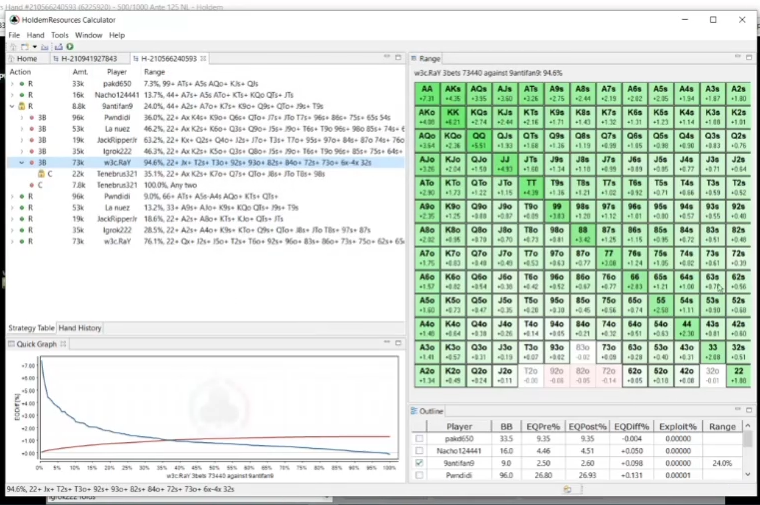Click the open folder toolbar icon
760x505 pixels.
point(45,47)
